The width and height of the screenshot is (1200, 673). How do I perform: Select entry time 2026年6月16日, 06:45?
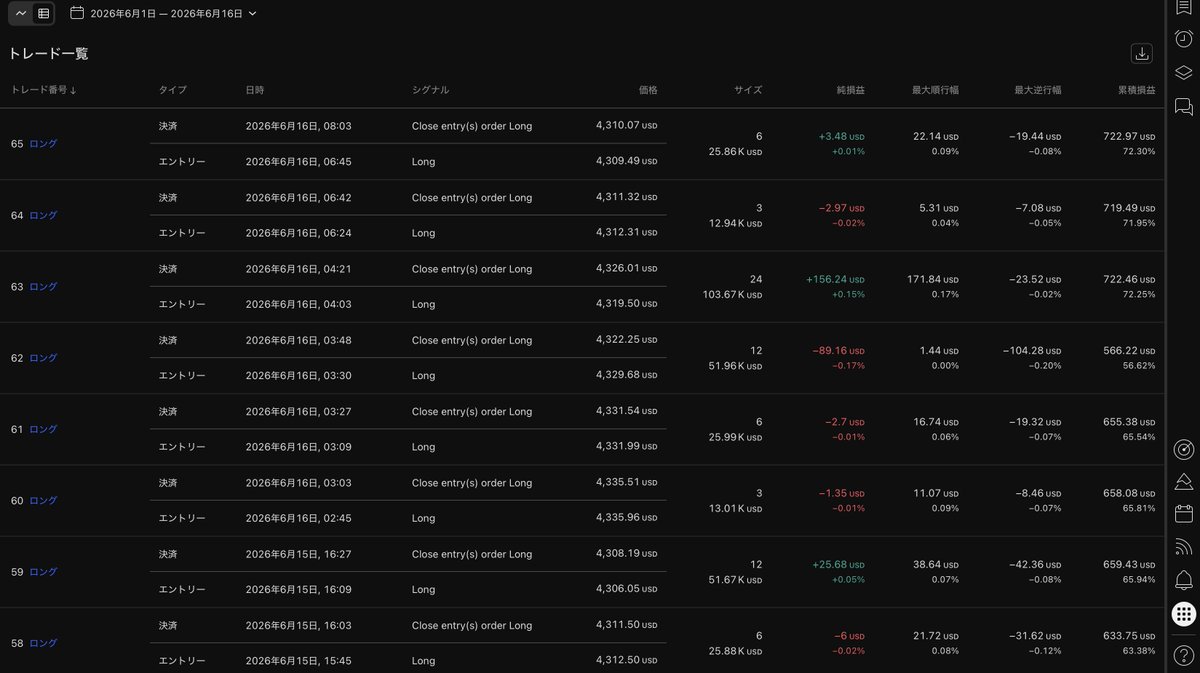[x=298, y=161]
